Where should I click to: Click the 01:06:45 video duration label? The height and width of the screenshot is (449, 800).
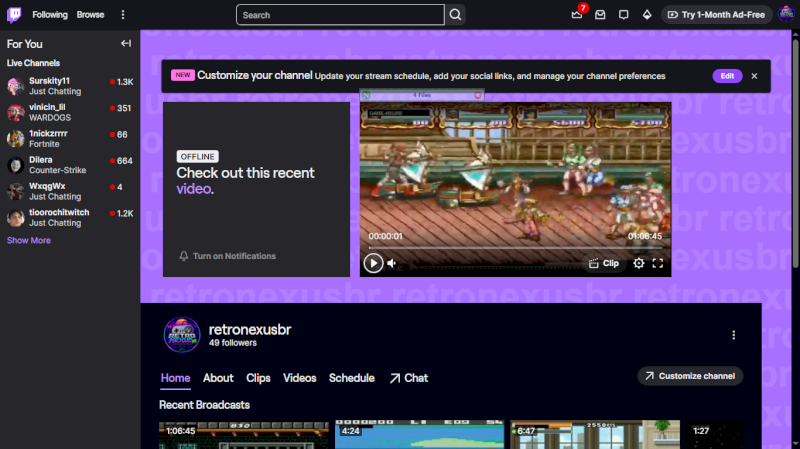tap(645, 236)
